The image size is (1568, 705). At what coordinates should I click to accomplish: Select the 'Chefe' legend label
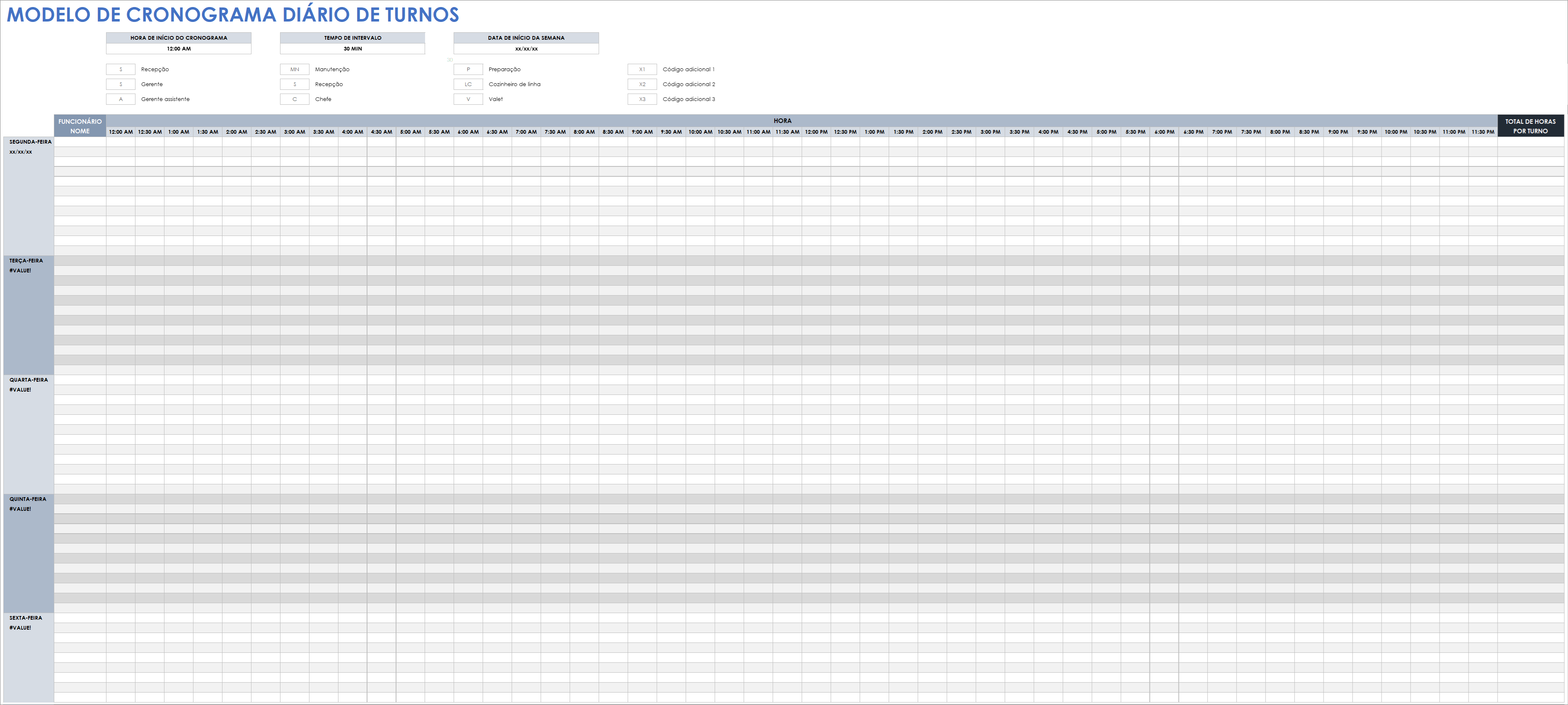tap(323, 99)
